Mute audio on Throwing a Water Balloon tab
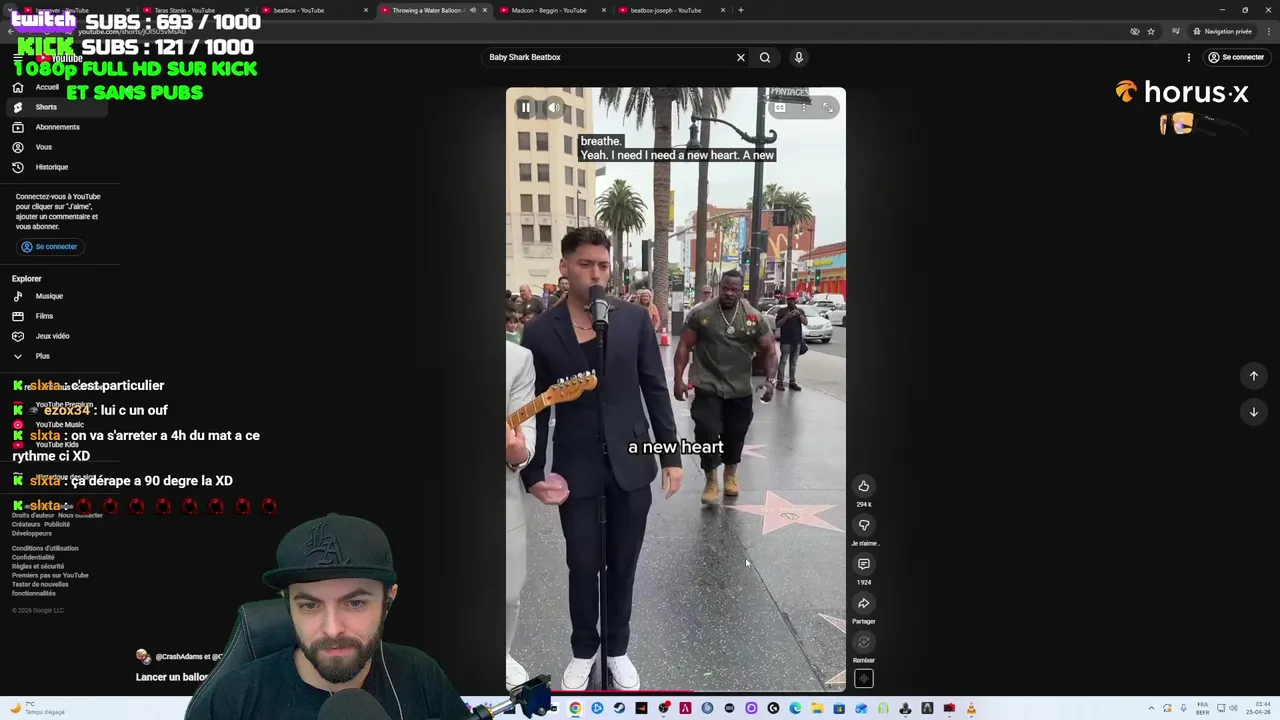 coord(473,10)
